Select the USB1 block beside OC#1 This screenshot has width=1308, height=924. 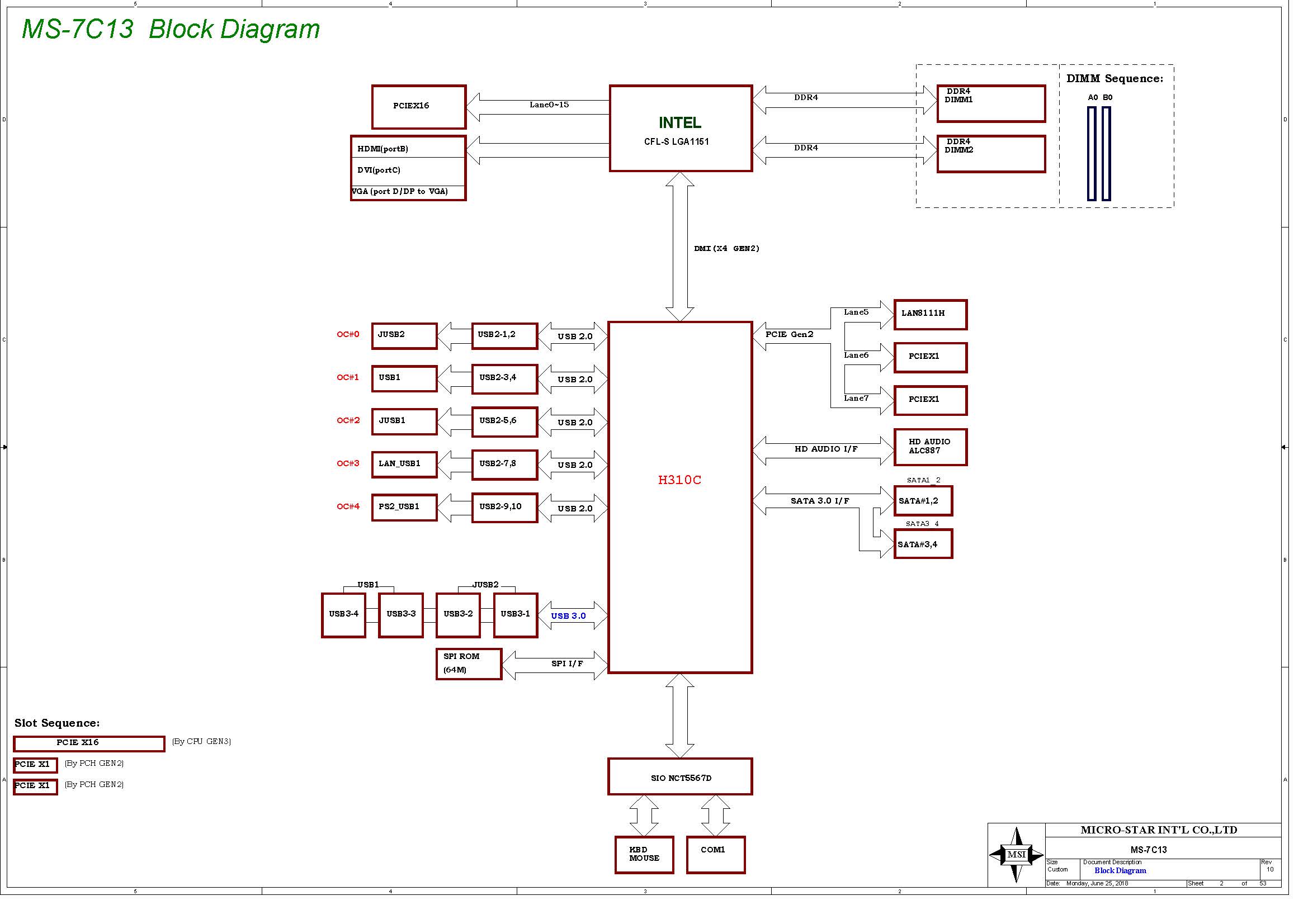point(404,378)
